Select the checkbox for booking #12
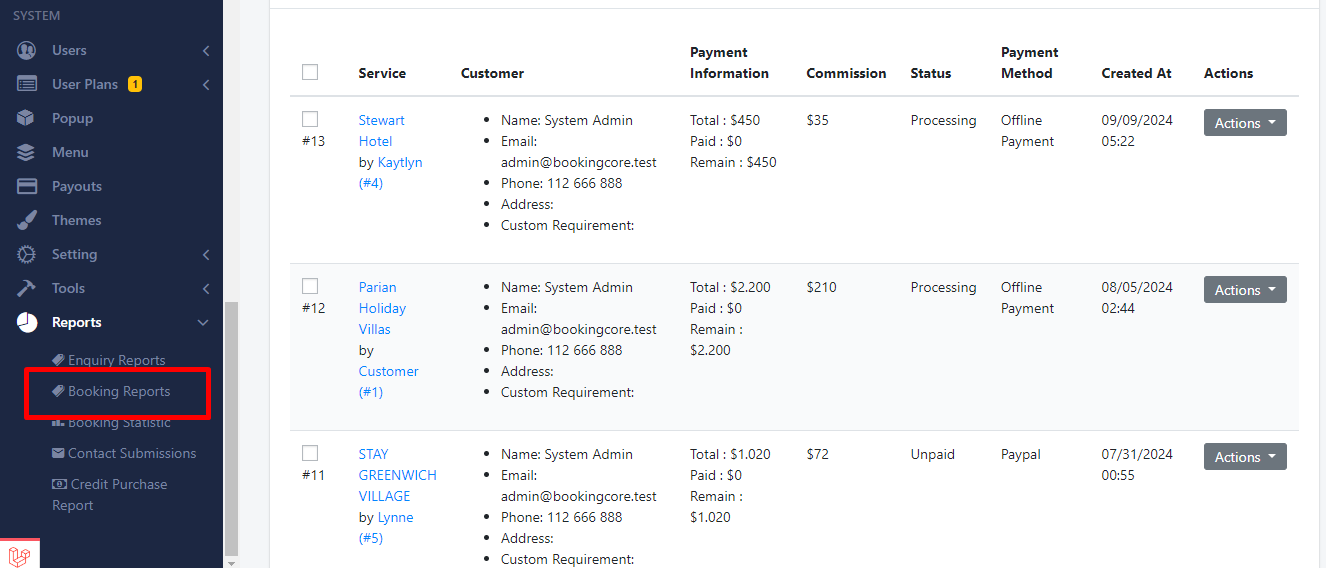 (310, 286)
